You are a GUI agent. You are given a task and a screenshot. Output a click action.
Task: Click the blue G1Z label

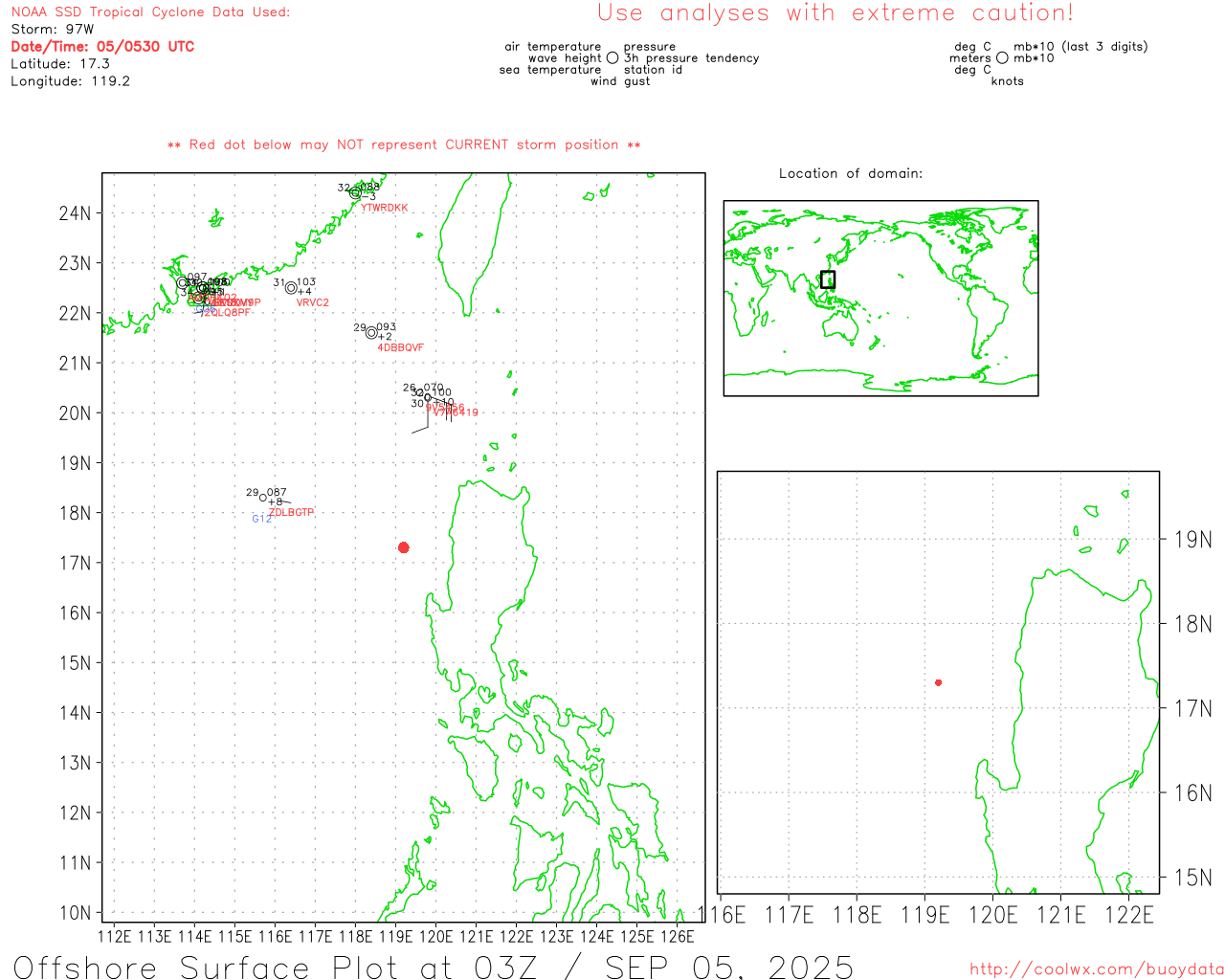click(261, 519)
